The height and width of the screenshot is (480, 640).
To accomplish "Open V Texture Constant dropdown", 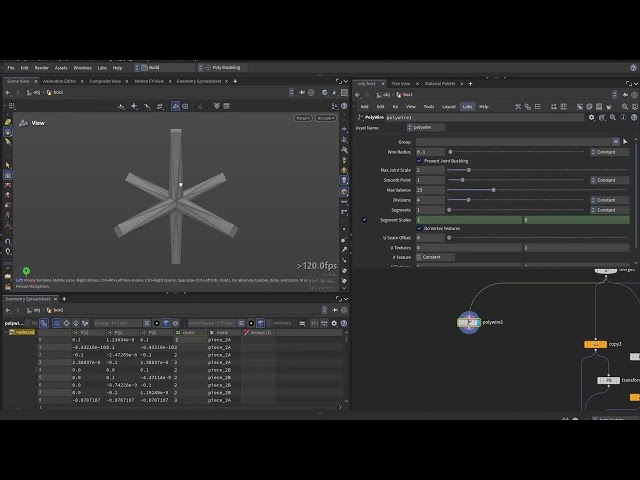I will tap(435, 257).
